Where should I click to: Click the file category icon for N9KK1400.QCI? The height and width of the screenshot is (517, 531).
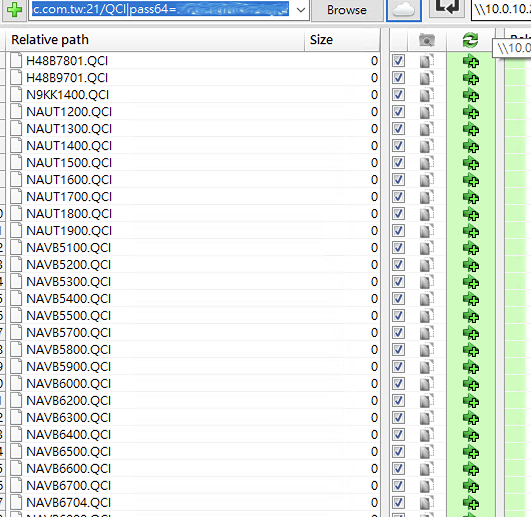pyautogui.click(x=426, y=95)
